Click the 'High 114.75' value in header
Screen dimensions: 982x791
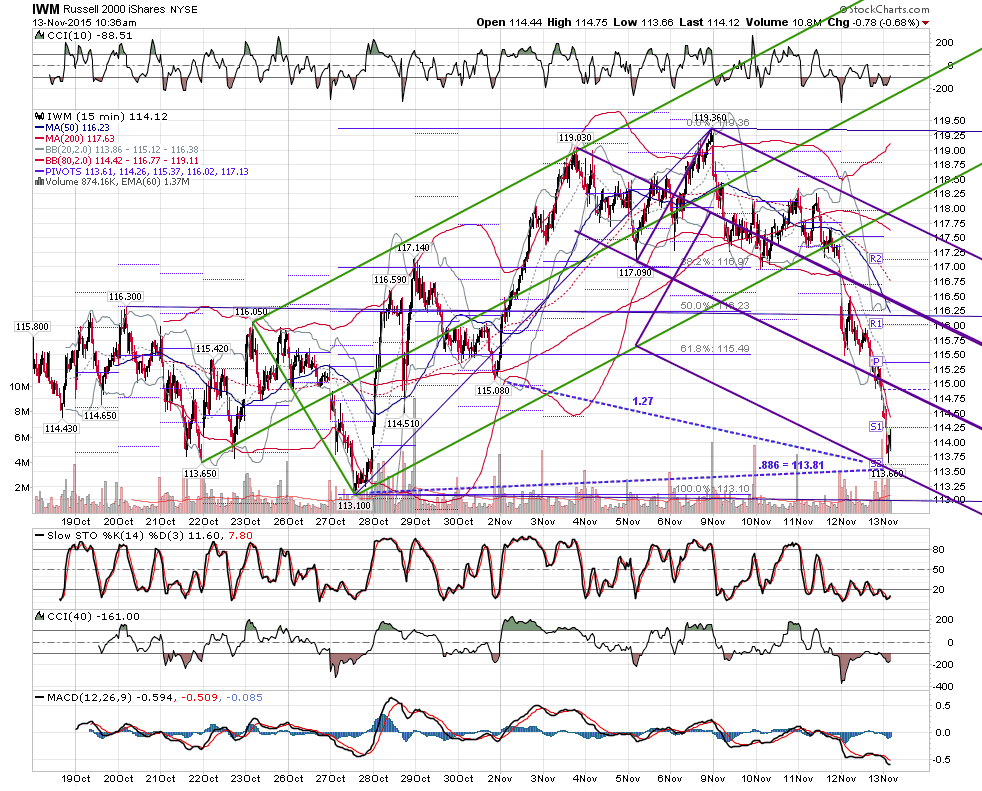click(x=577, y=23)
